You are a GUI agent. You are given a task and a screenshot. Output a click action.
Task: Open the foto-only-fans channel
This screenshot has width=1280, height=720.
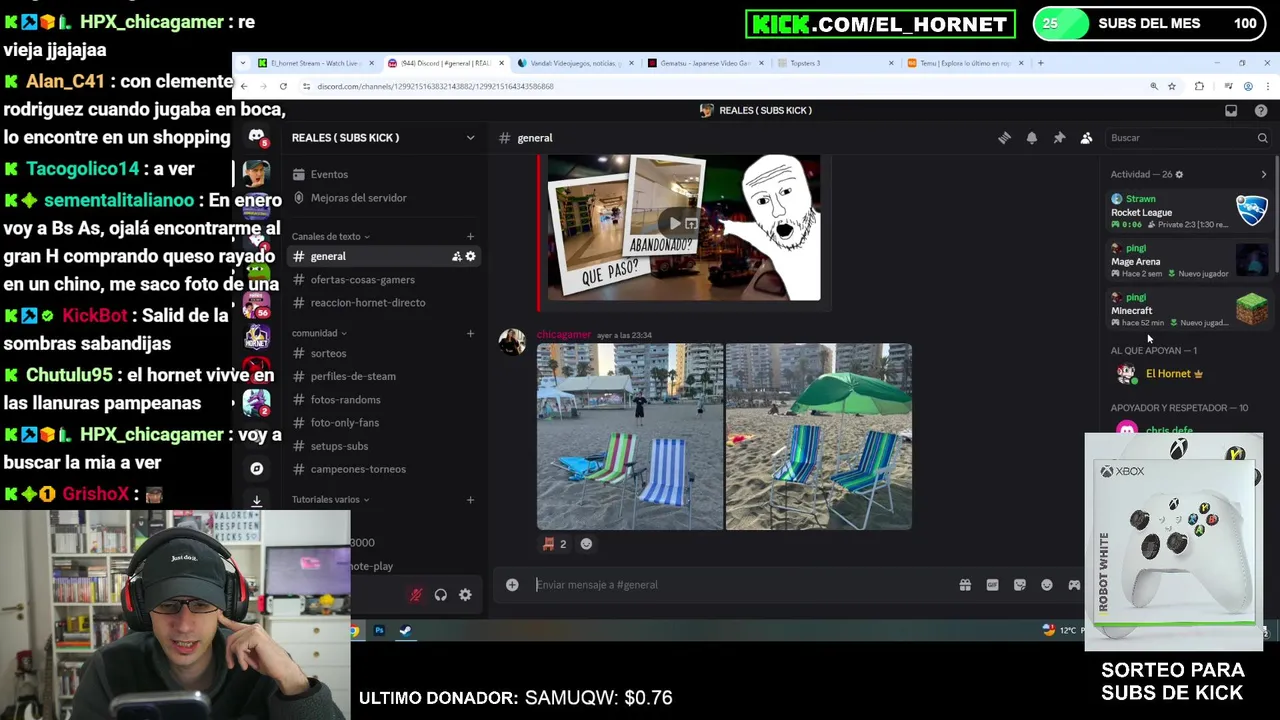click(383, 423)
